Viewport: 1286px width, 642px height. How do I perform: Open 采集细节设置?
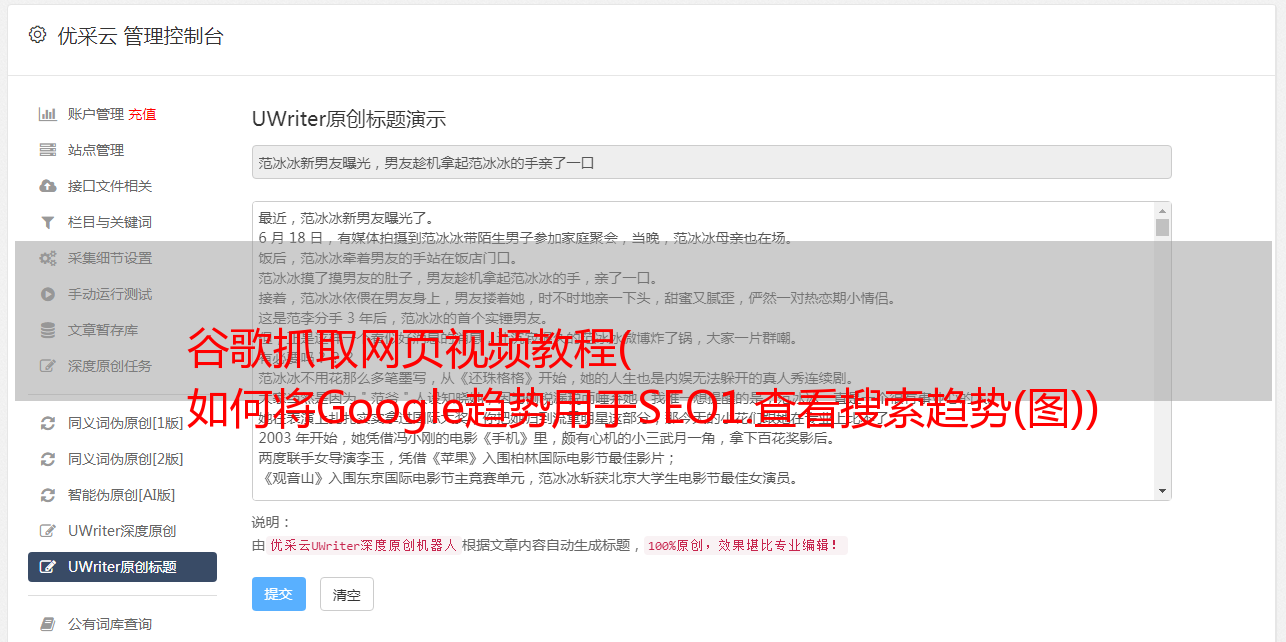(x=110, y=258)
